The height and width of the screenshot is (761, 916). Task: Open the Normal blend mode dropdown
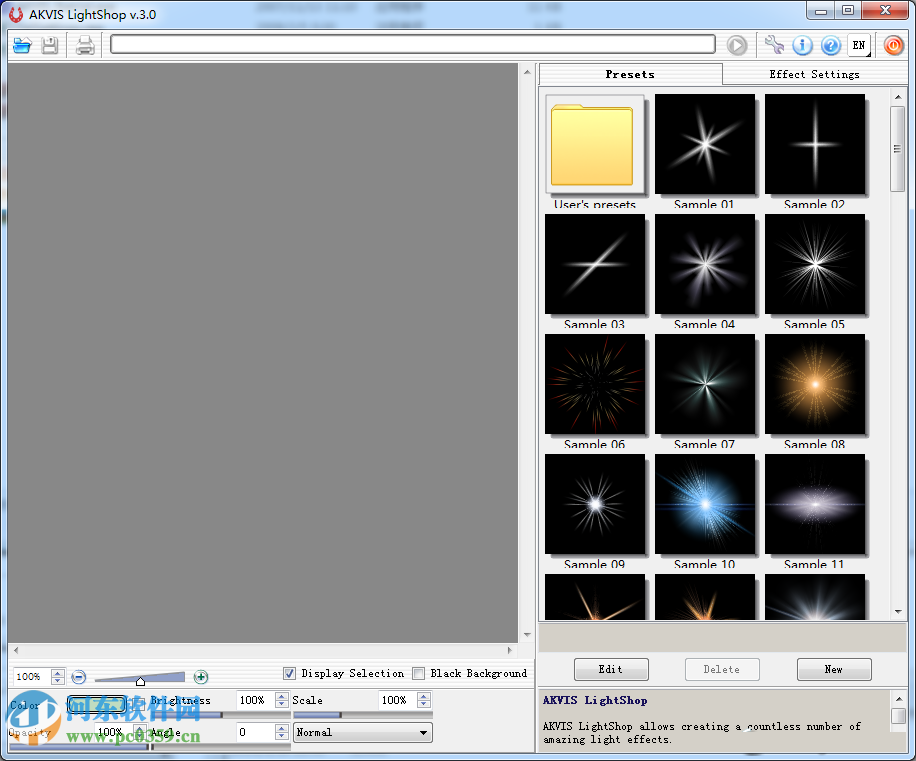(363, 733)
